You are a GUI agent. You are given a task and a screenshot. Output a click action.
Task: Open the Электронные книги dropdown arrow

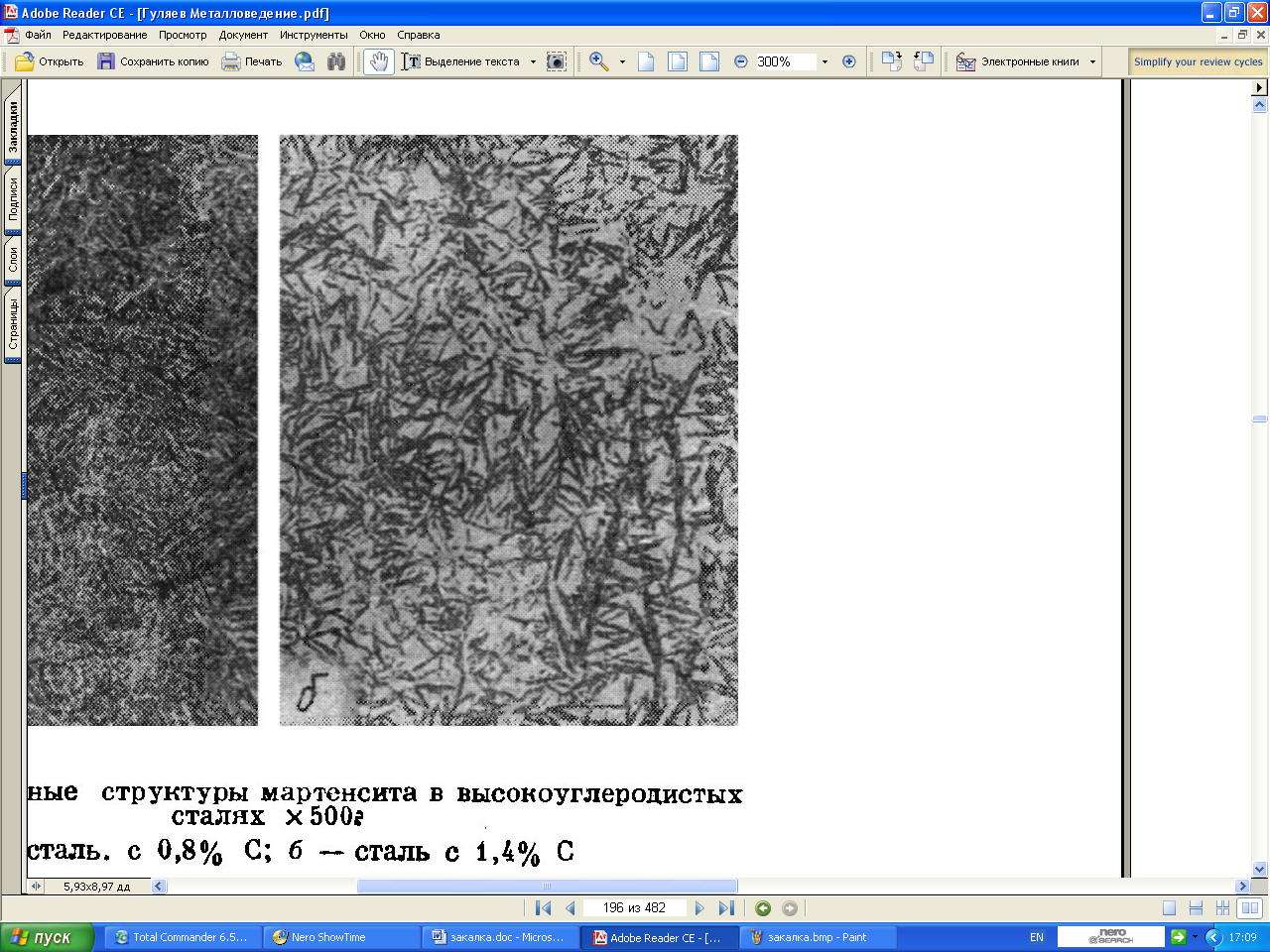1093,61
